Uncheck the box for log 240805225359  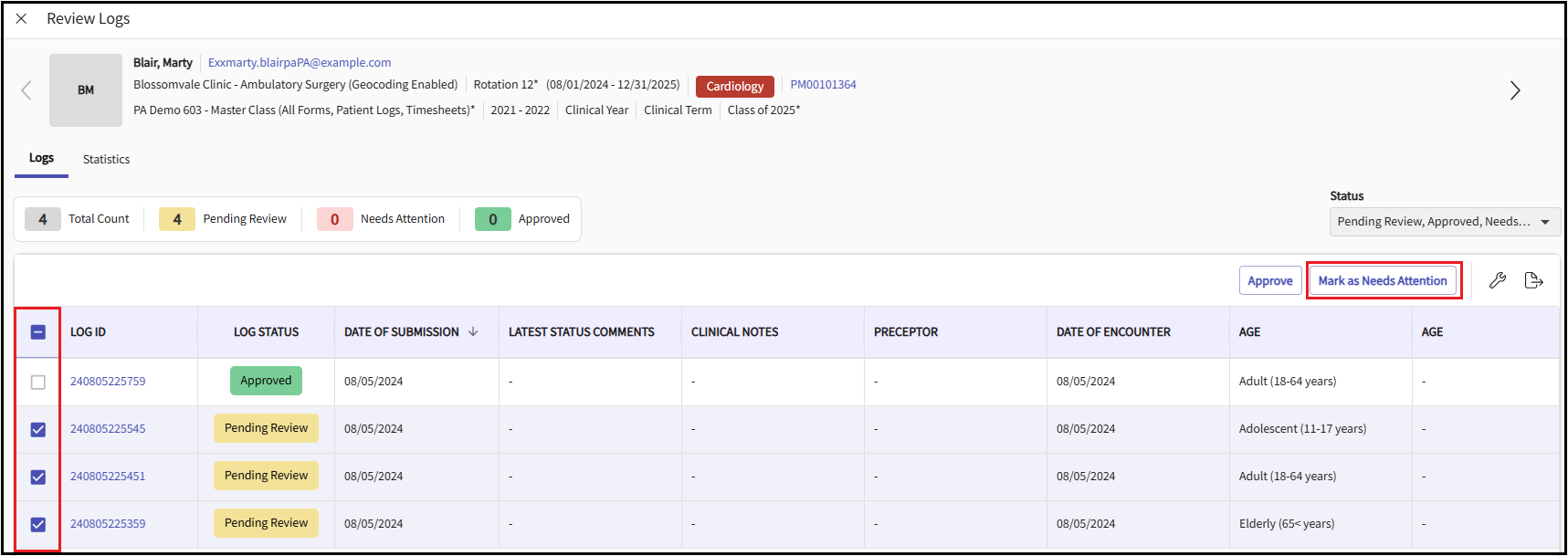(38, 524)
